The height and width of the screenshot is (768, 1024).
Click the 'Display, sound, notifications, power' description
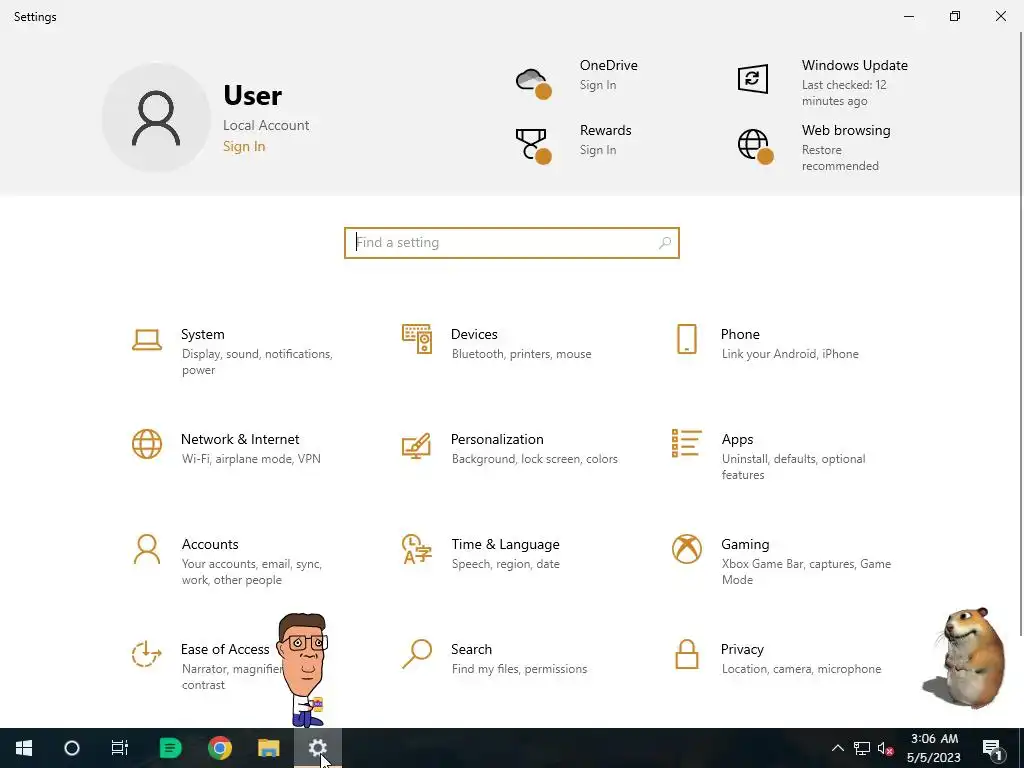coord(257,362)
